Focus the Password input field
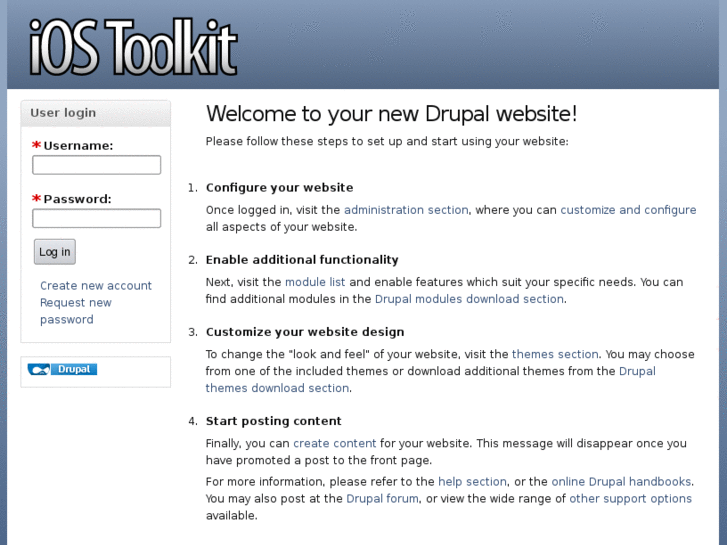Viewport: 727px width, 545px height. point(96,218)
